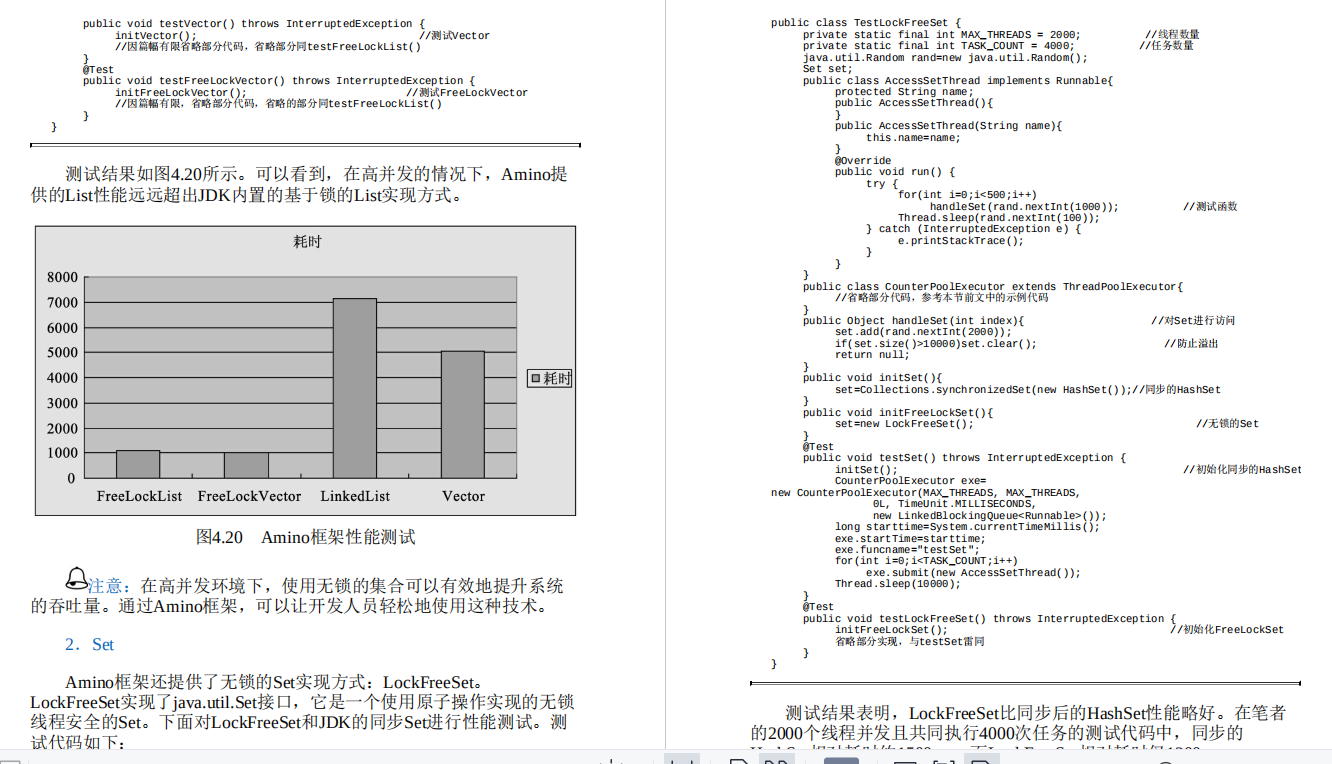This screenshot has height=764, width=1332.
Task: Select the FreeLockVector bar in the chart
Action: [x=246, y=465]
